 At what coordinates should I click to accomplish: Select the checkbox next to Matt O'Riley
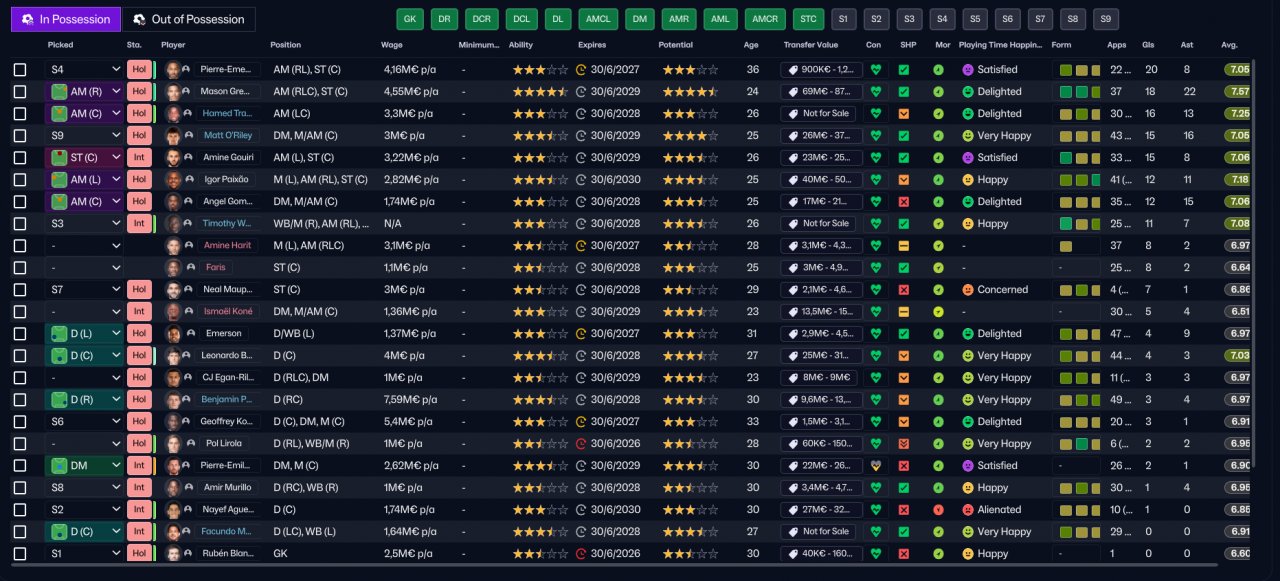pos(20,136)
